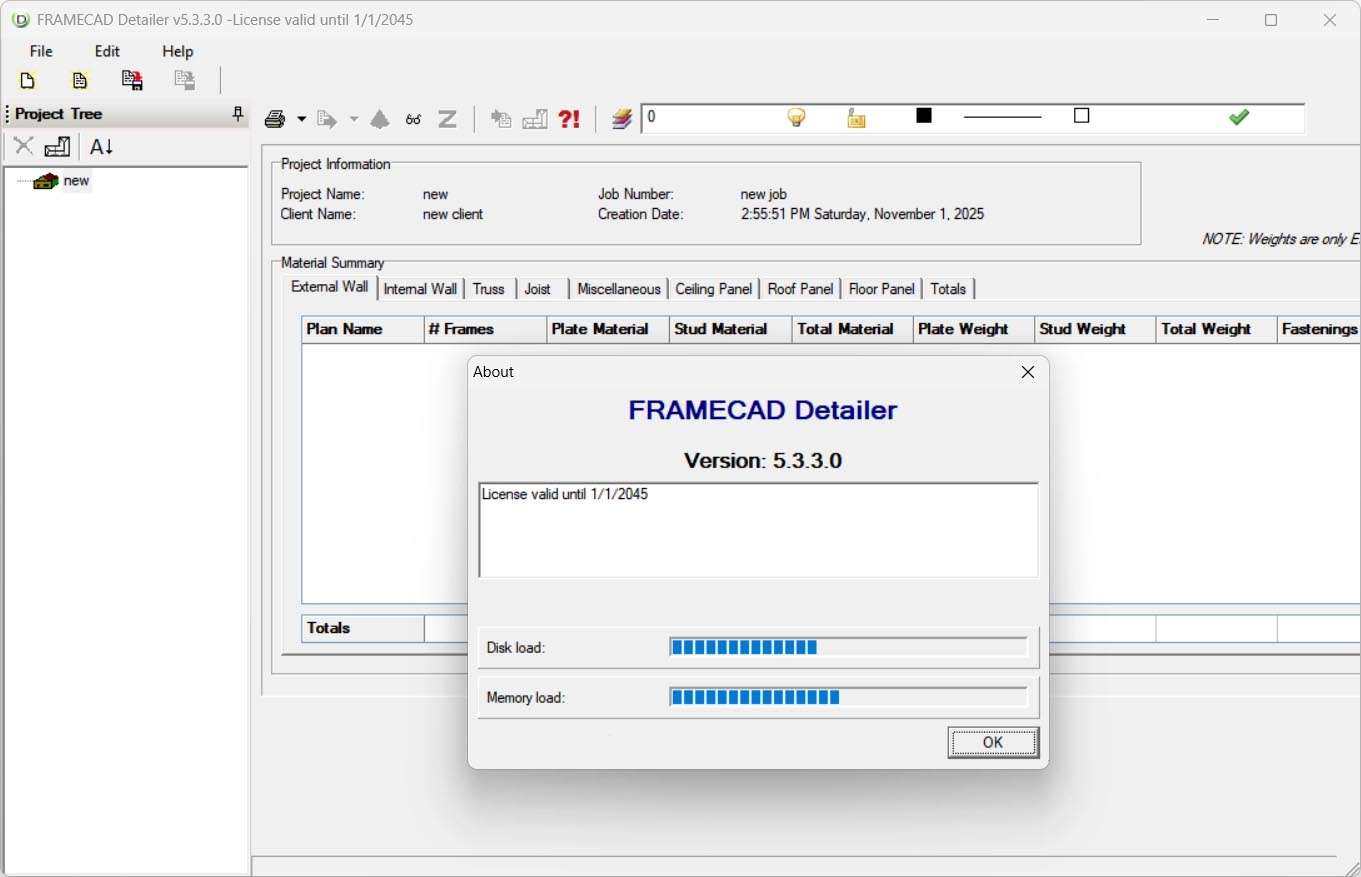This screenshot has width=1361, height=877.
Task: Click the black layer color swatch
Action: [924, 116]
